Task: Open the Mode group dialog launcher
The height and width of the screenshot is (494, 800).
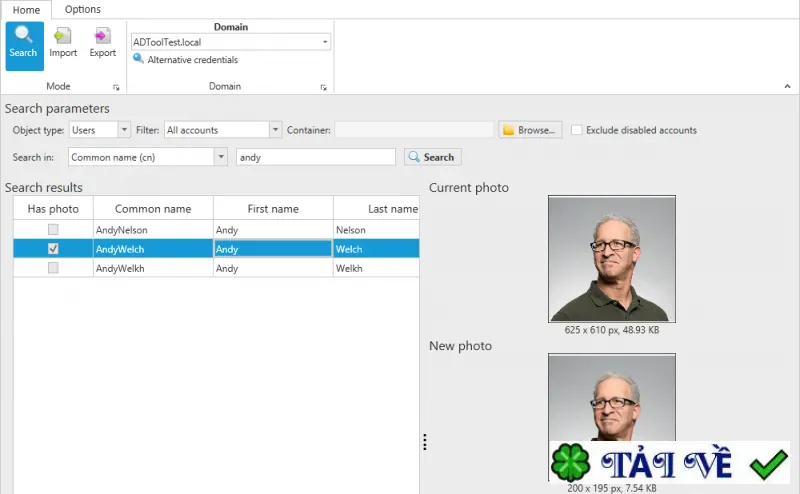Action: (x=116, y=88)
